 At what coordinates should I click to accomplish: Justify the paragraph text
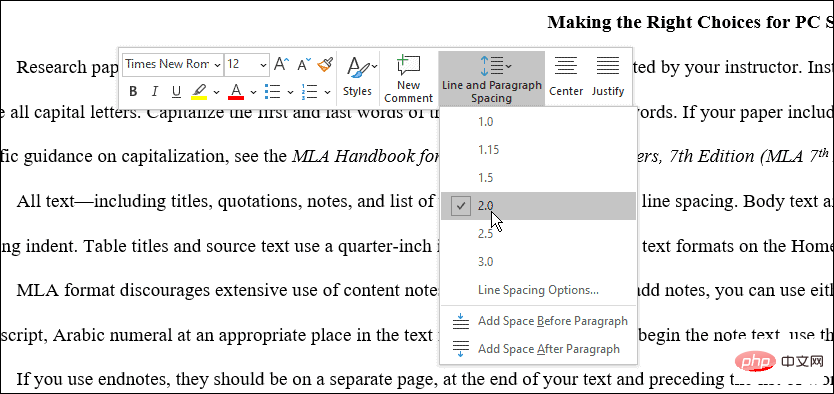607,78
